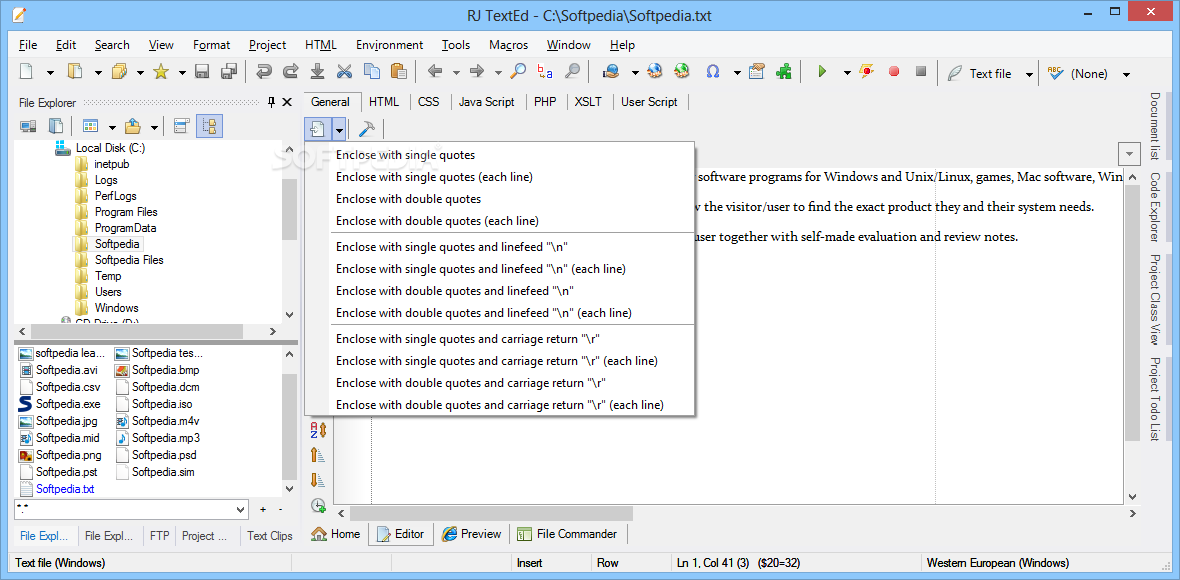Toggle the File Explorer panel pin
This screenshot has height=580, width=1180.
click(272, 102)
